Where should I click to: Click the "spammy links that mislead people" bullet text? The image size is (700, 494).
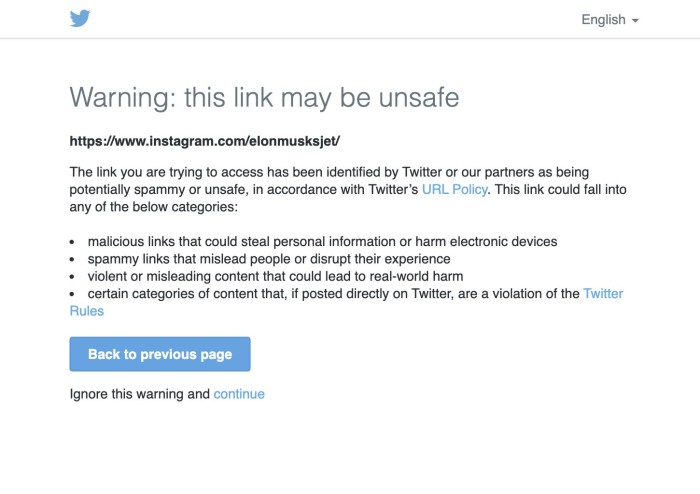click(269, 259)
